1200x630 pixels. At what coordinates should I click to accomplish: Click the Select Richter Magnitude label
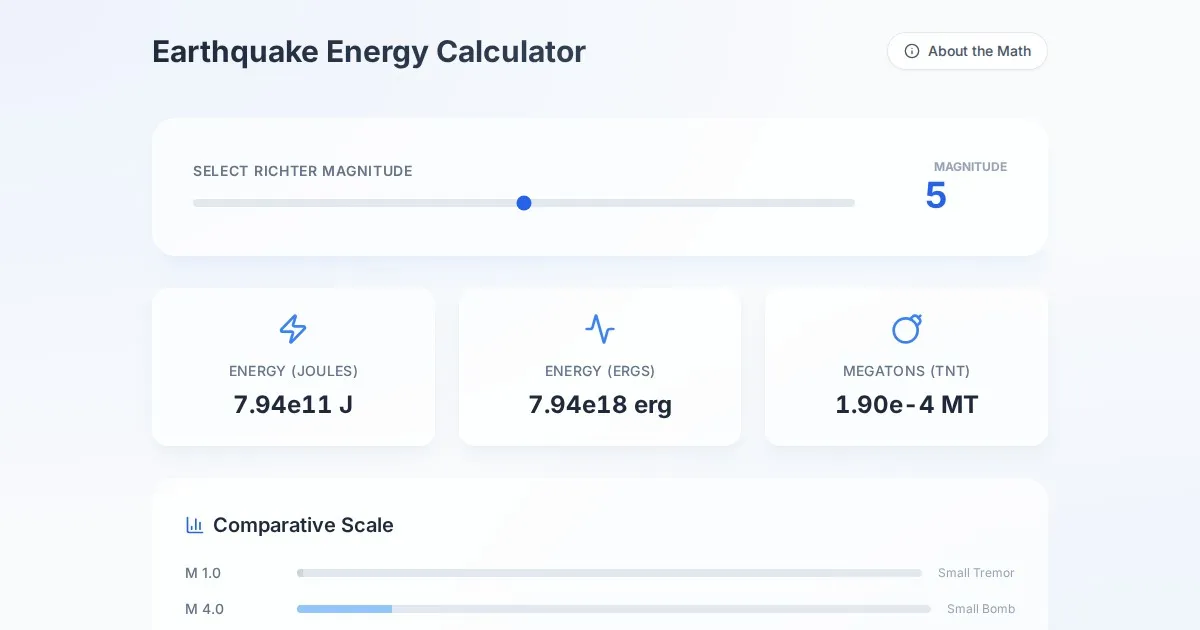[303, 171]
